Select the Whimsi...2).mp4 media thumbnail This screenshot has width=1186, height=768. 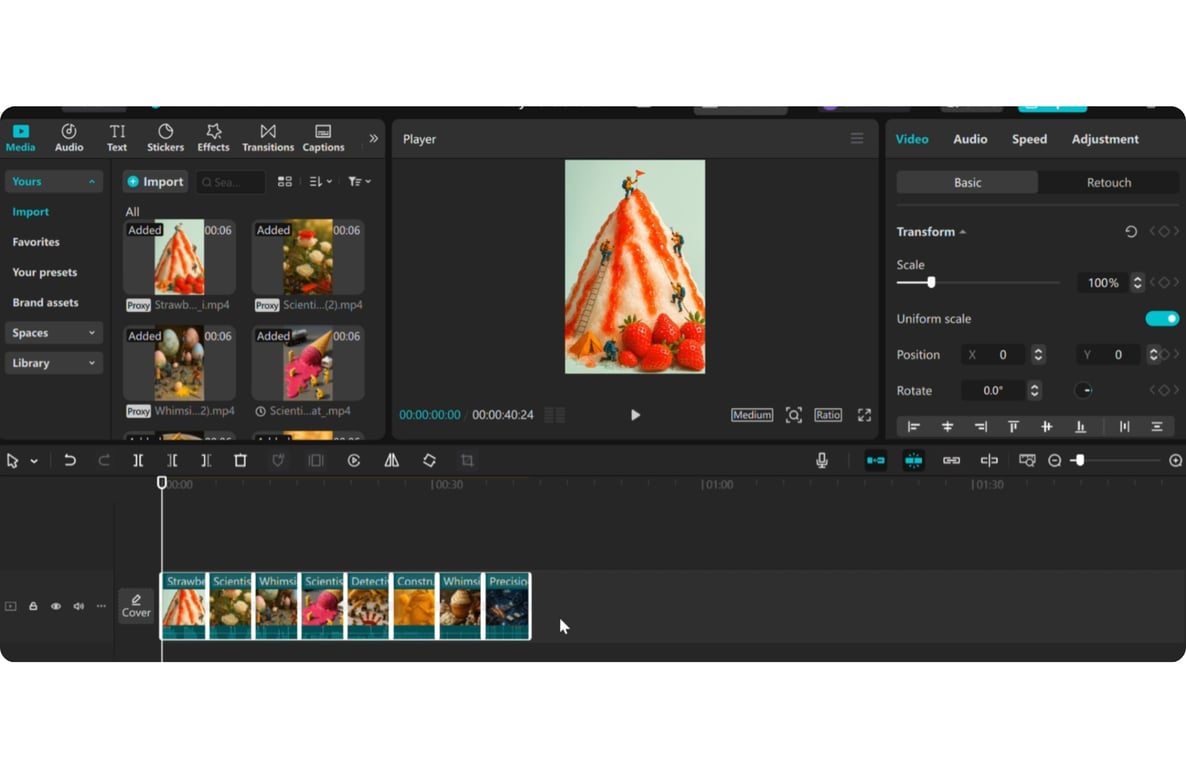[179, 363]
